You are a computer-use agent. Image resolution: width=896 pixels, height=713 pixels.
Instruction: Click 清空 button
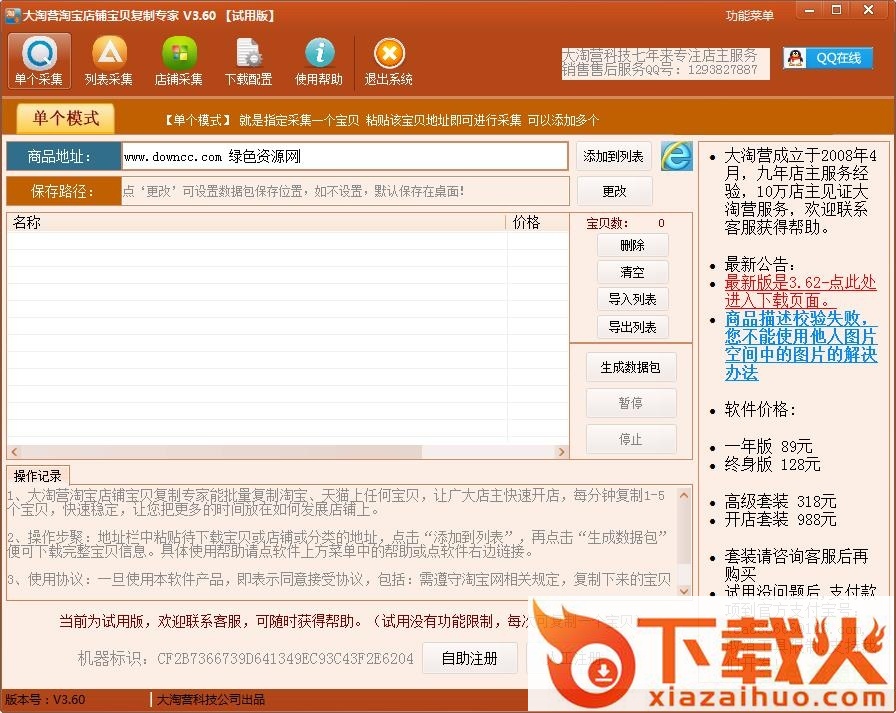point(633,273)
